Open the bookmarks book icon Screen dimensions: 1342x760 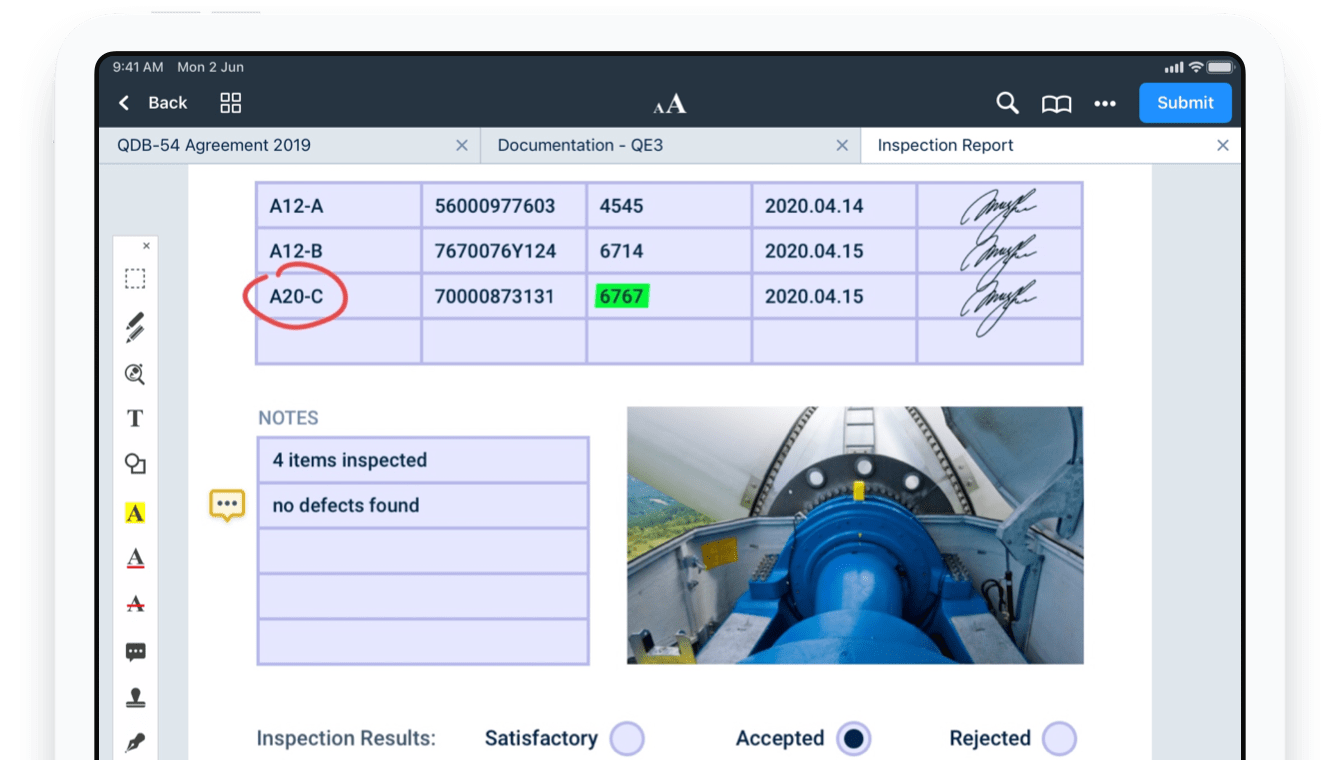point(1056,104)
